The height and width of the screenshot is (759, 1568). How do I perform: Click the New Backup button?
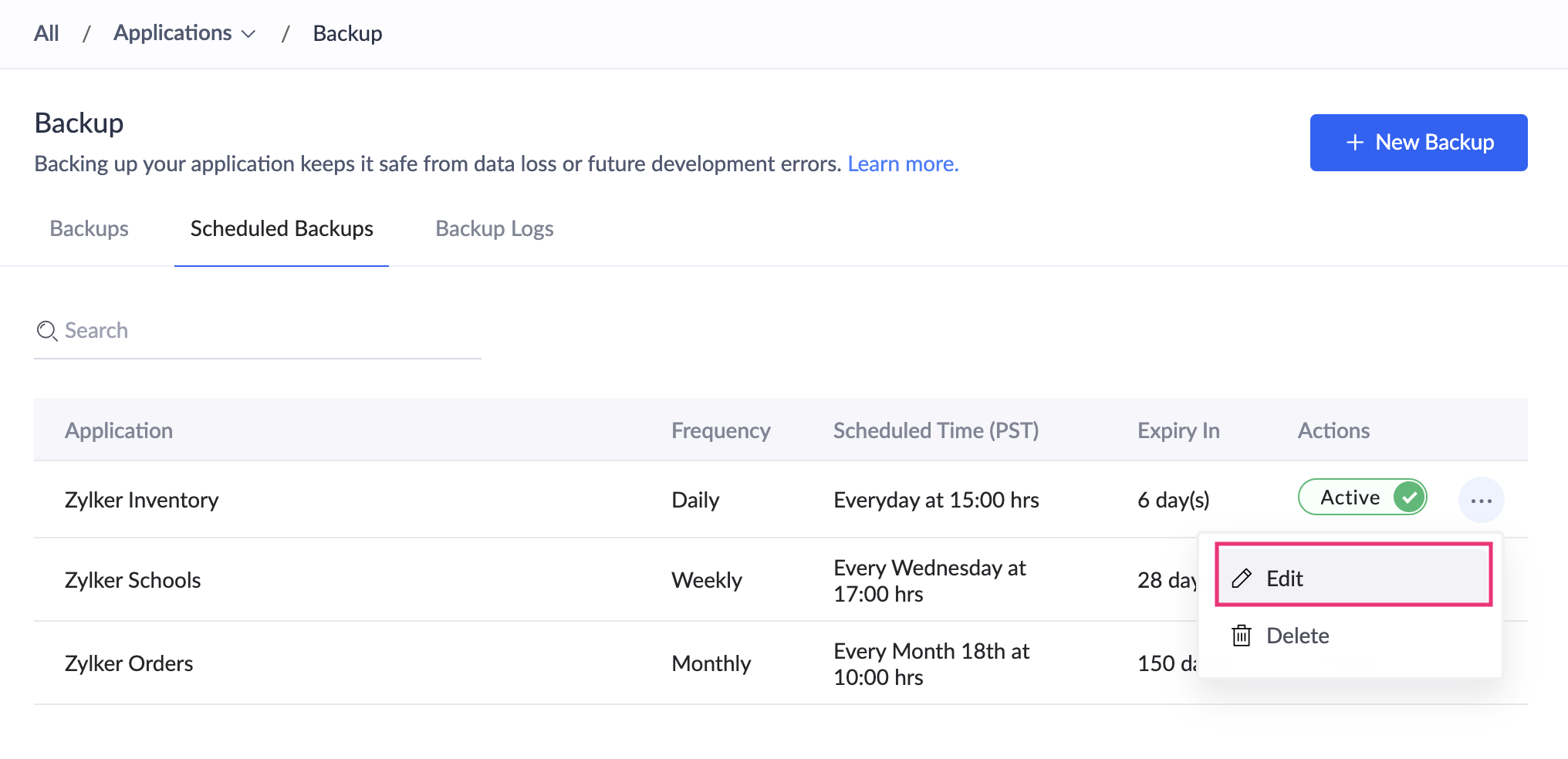(x=1418, y=142)
